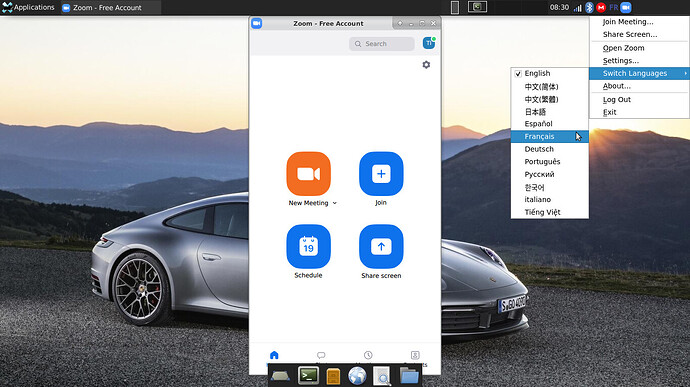Open the Chat tab speech bubble icon
Viewport: 690px width, 387px height.
321,355
